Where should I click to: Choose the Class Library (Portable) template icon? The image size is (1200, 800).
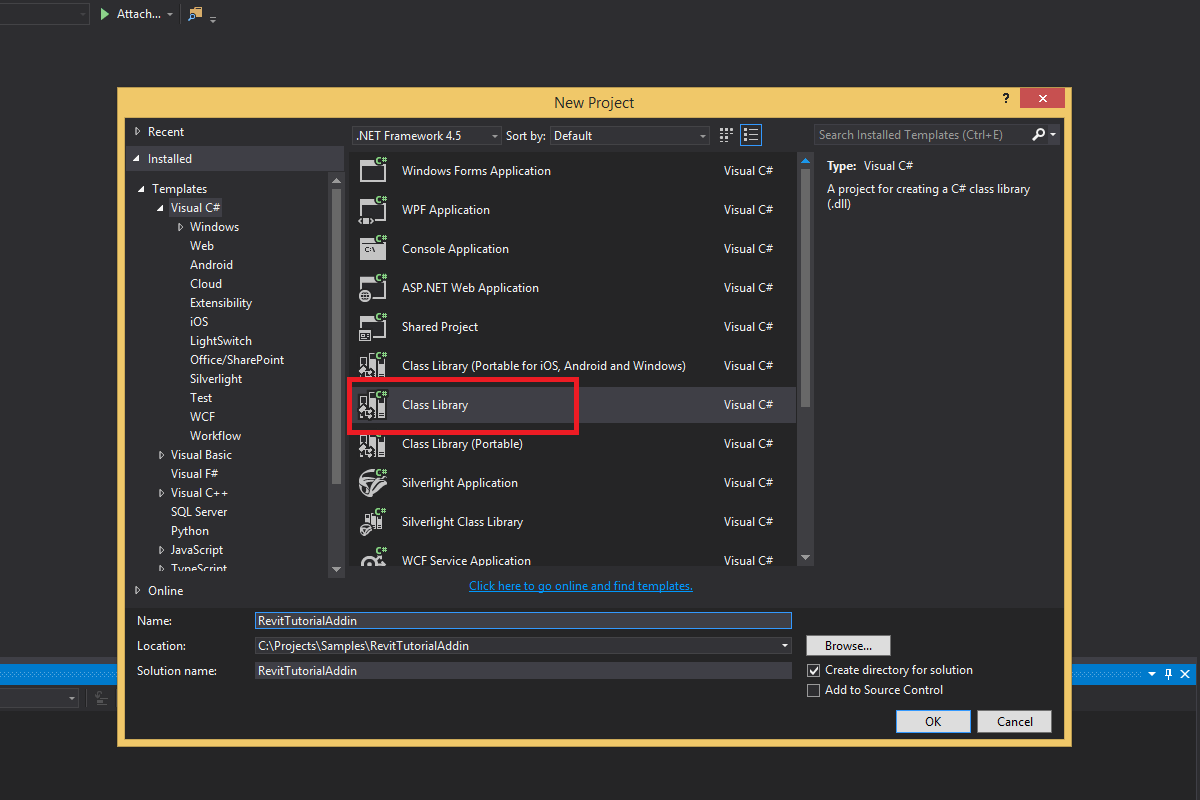point(373,443)
